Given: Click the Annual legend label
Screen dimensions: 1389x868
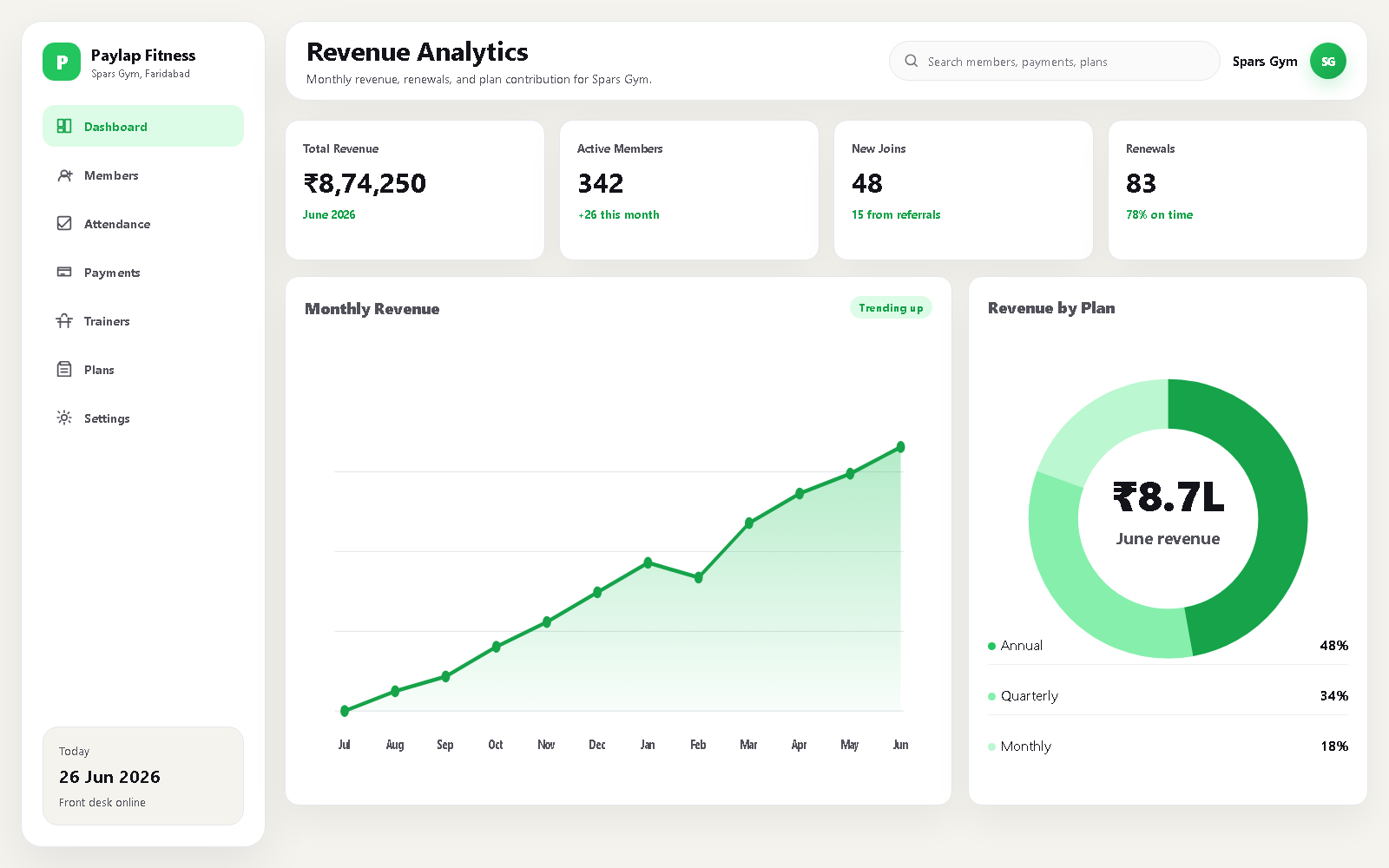Looking at the screenshot, I should (x=1022, y=646).
